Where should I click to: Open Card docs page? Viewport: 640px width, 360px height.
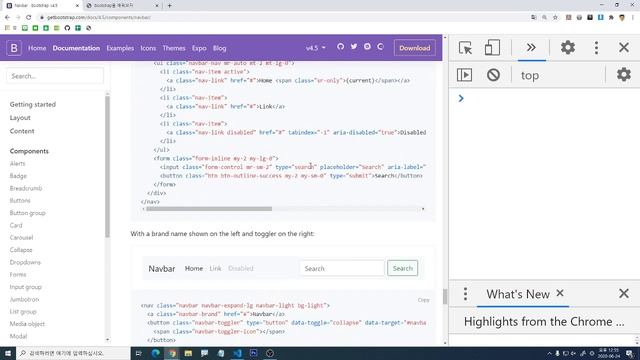tap(16, 225)
